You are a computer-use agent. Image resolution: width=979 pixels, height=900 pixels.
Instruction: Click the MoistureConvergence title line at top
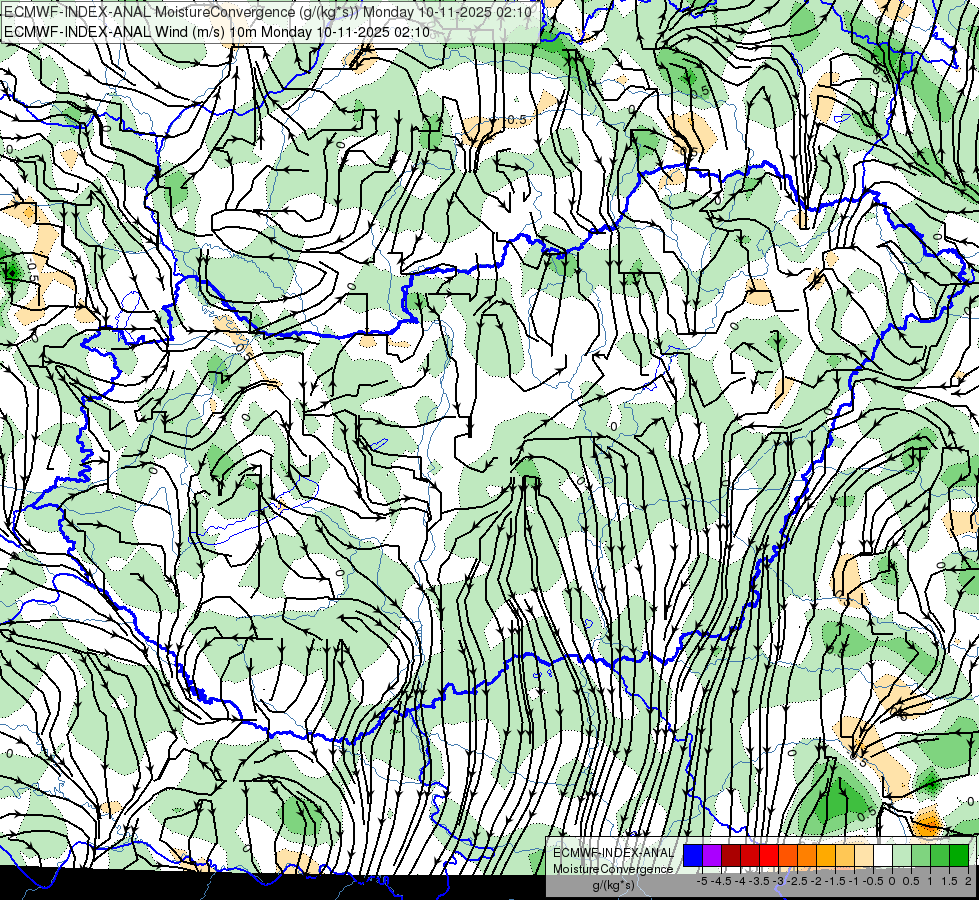268,12
